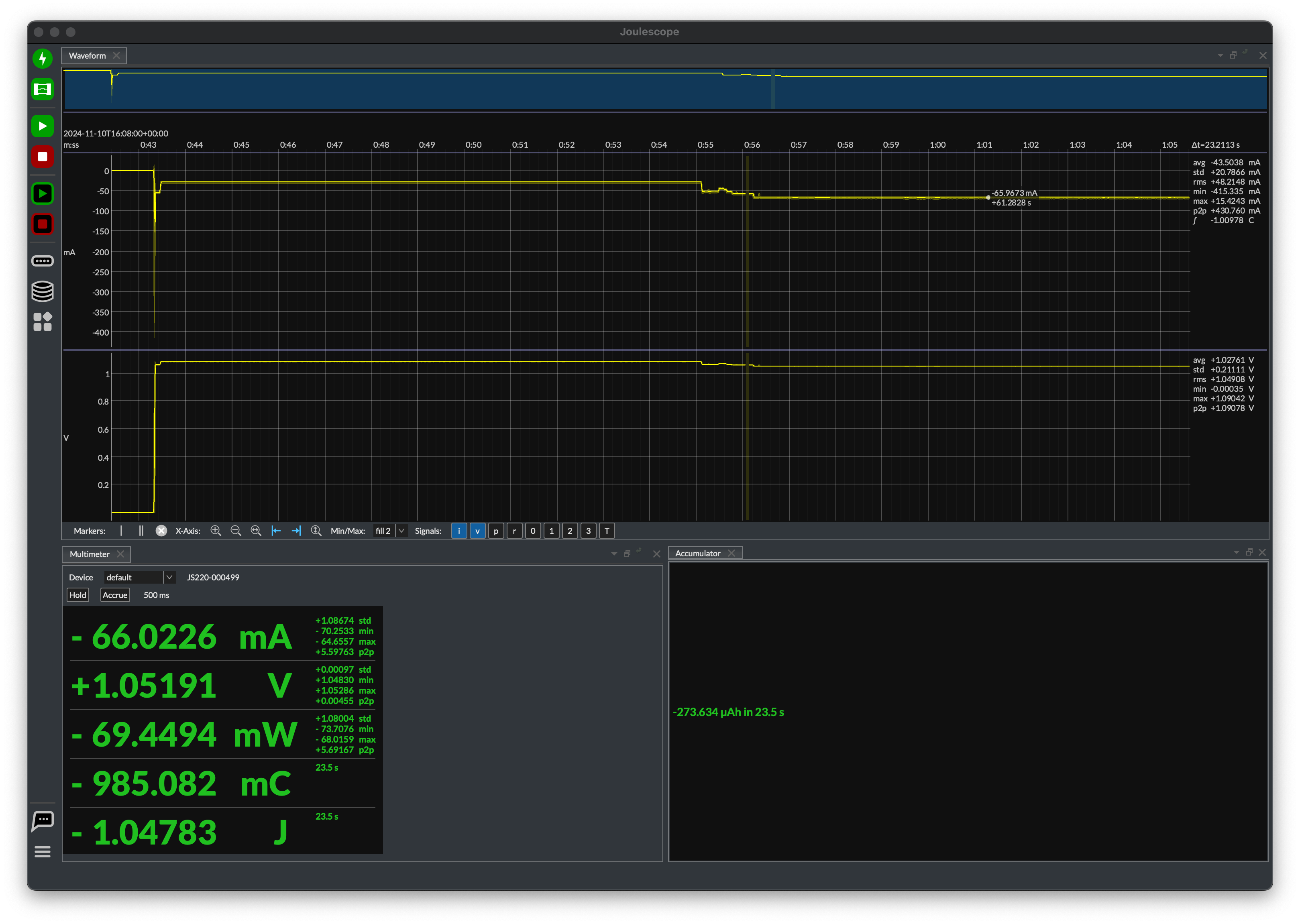Click the Δt=23.2113 s label
Screen dimensions: 1300x924
click(x=1216, y=145)
